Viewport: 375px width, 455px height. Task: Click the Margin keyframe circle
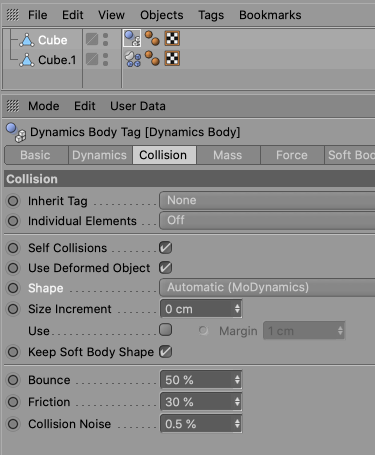[x=203, y=331]
